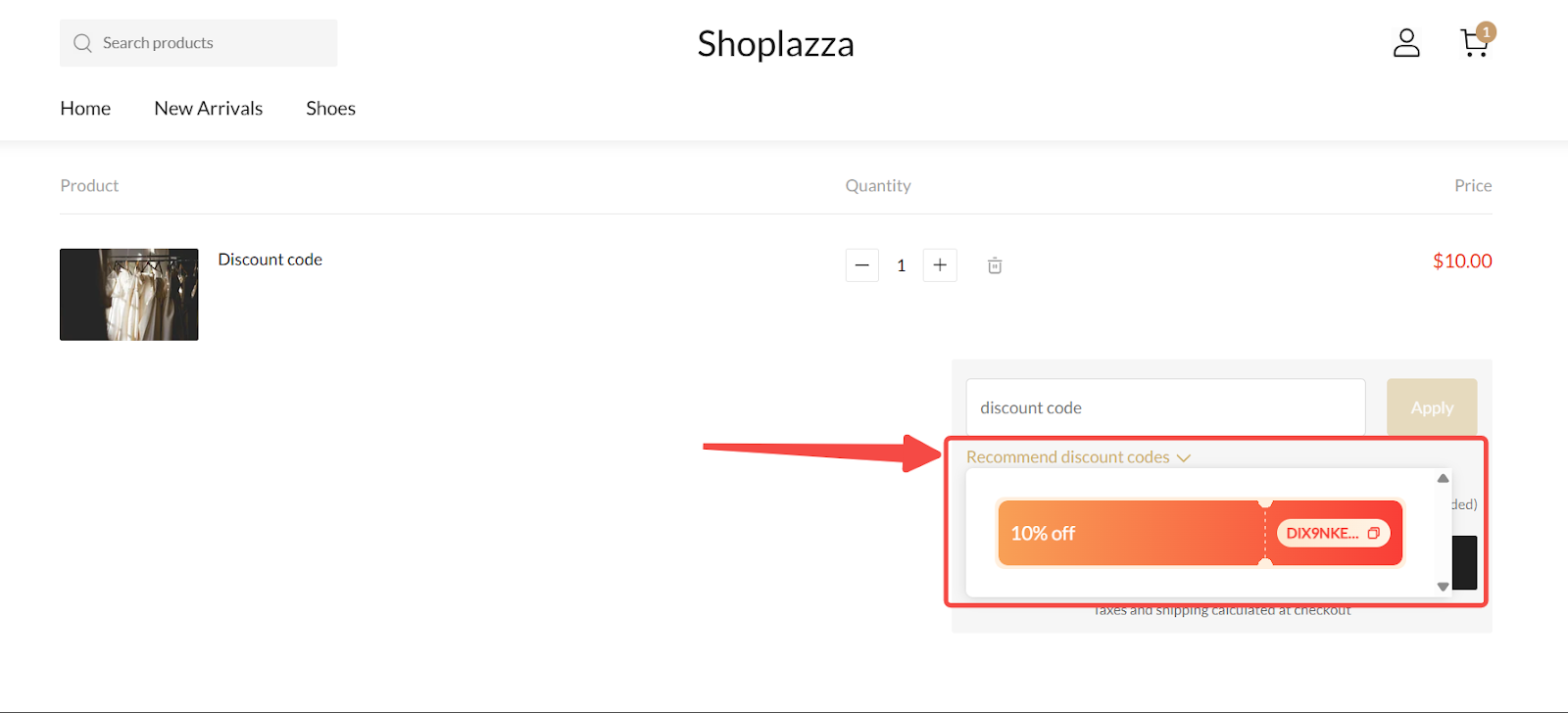
Task: Collapse Recommend discount codes chevron
Action: pos(1184,458)
